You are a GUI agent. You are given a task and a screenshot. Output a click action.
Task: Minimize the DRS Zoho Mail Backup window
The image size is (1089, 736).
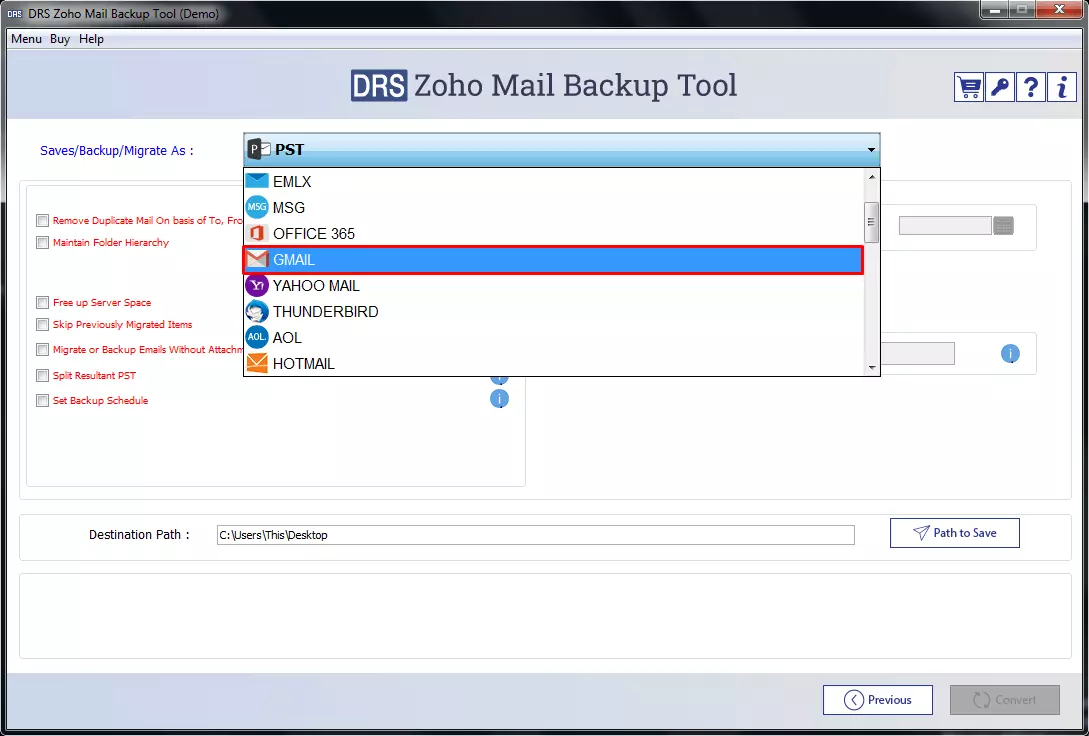tap(994, 10)
